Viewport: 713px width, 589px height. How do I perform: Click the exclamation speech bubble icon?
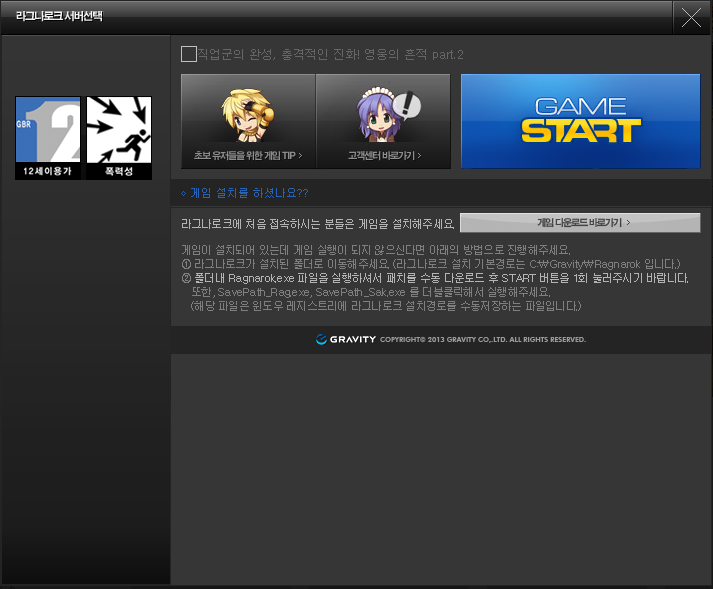tap(408, 104)
